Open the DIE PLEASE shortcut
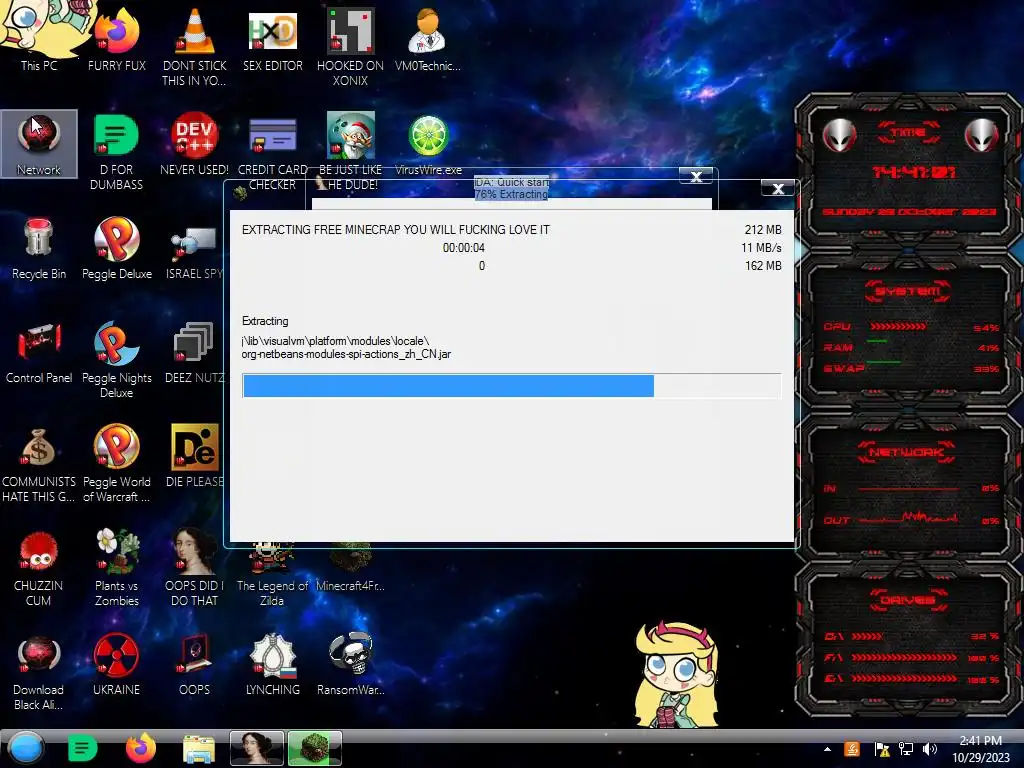This screenshot has width=1024, height=768. tap(195, 456)
